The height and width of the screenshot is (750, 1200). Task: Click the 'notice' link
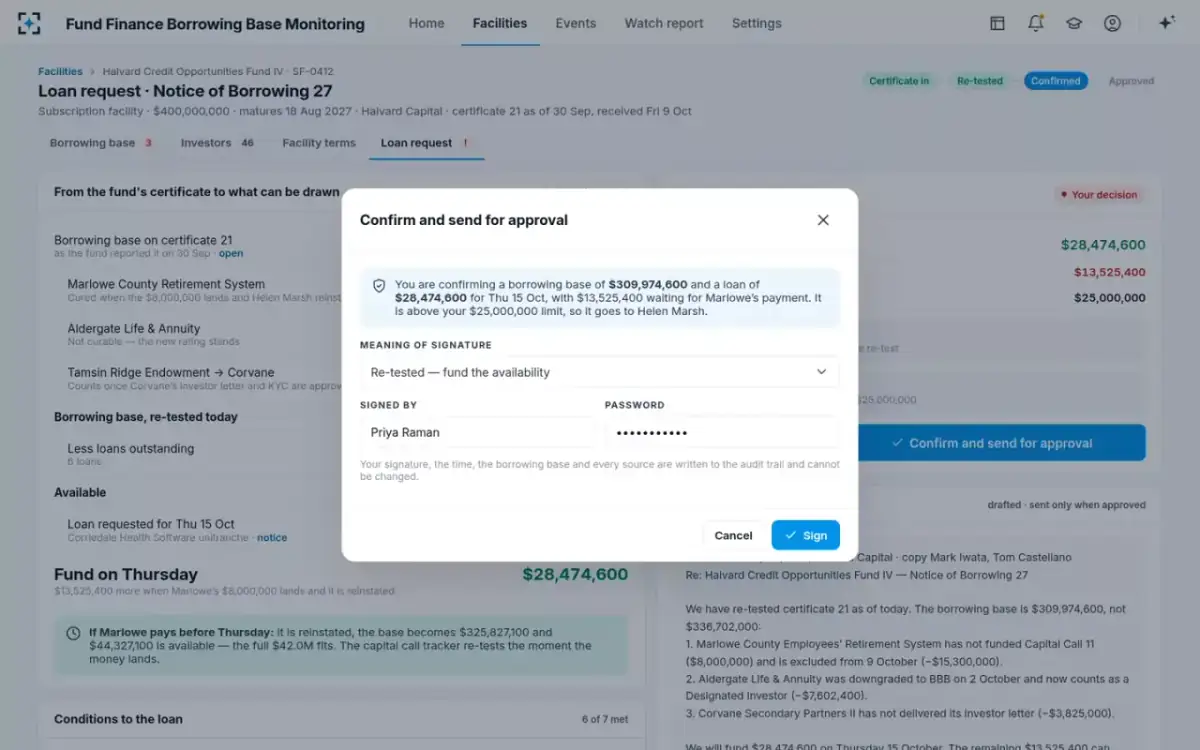[x=272, y=538]
